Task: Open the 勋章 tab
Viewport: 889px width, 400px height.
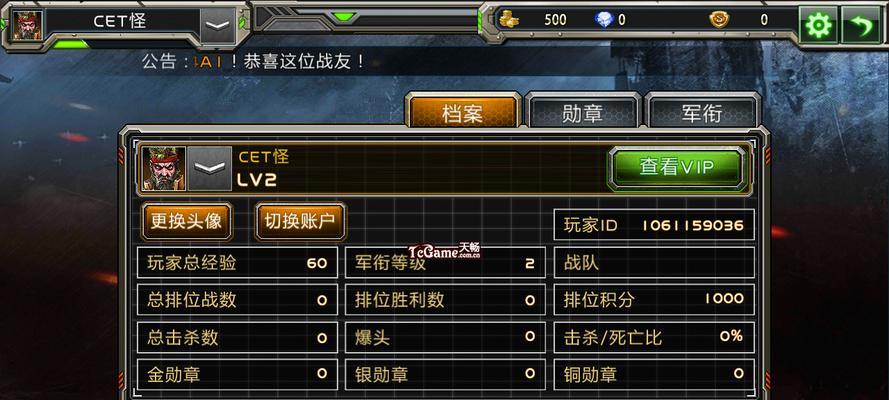Action: coord(582,112)
